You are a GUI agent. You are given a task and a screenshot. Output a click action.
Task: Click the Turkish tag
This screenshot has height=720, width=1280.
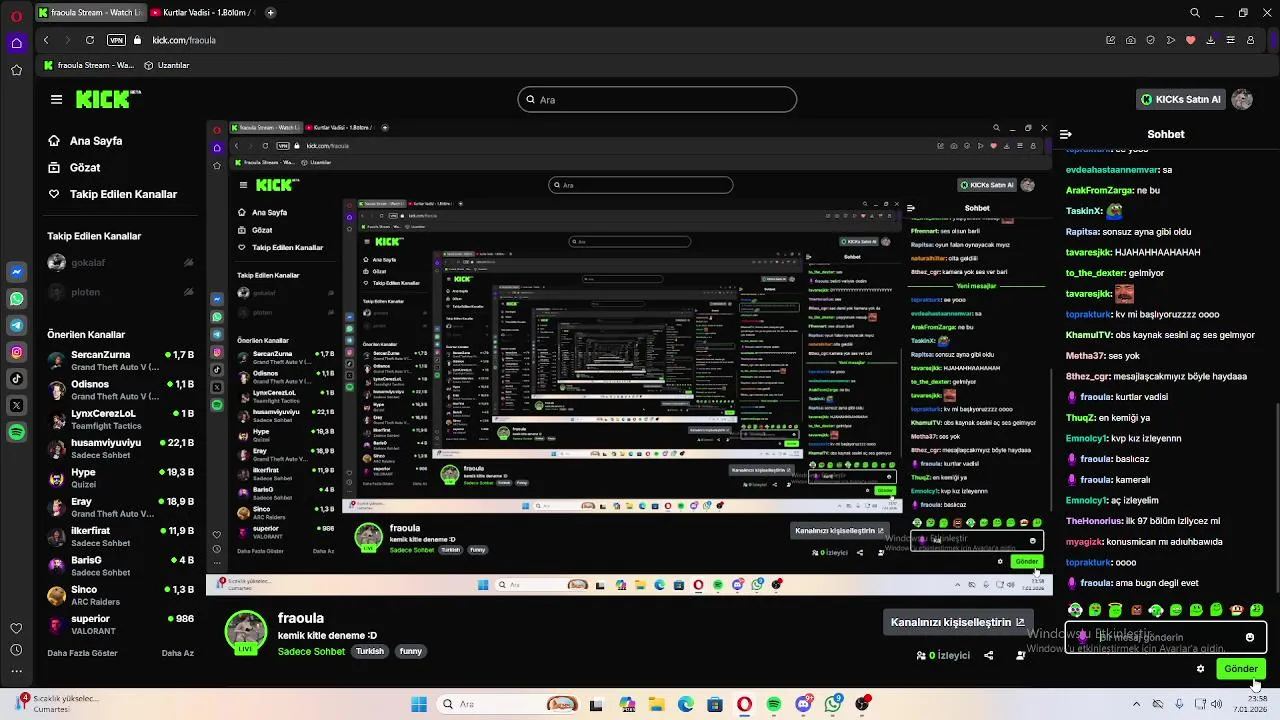370,651
